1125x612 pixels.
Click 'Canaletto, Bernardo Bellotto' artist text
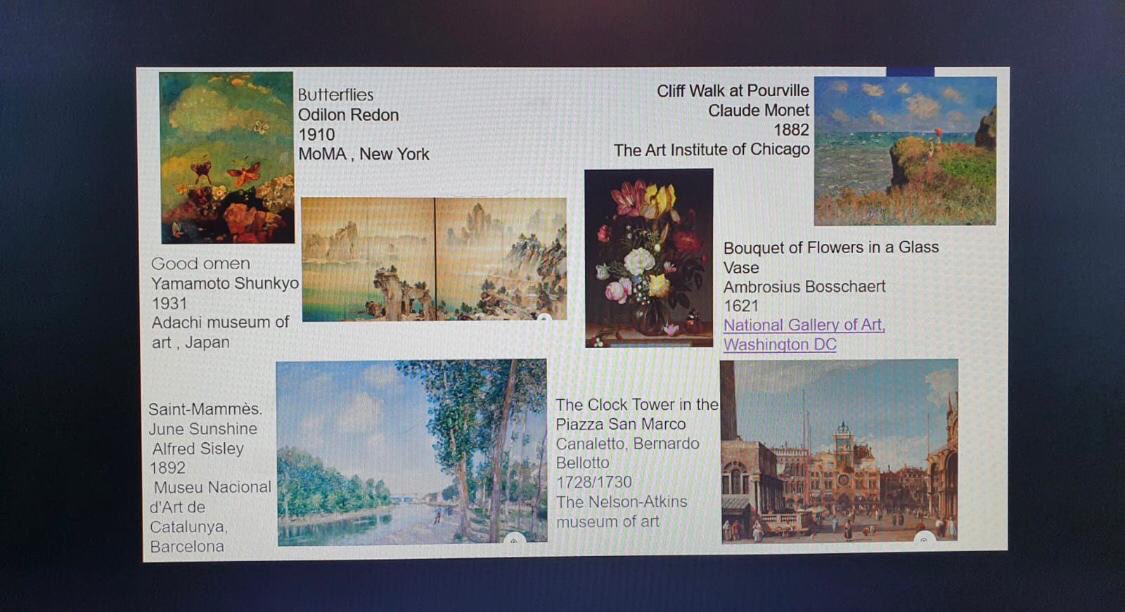pyautogui.click(x=628, y=453)
